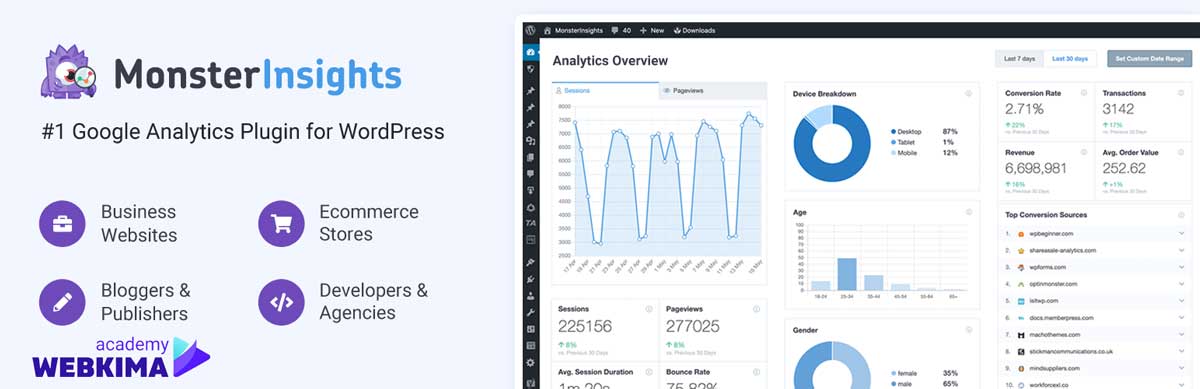Switch to the Pageviews chart tab
Screen dimensions: 1200x389
pyautogui.click(x=713, y=90)
